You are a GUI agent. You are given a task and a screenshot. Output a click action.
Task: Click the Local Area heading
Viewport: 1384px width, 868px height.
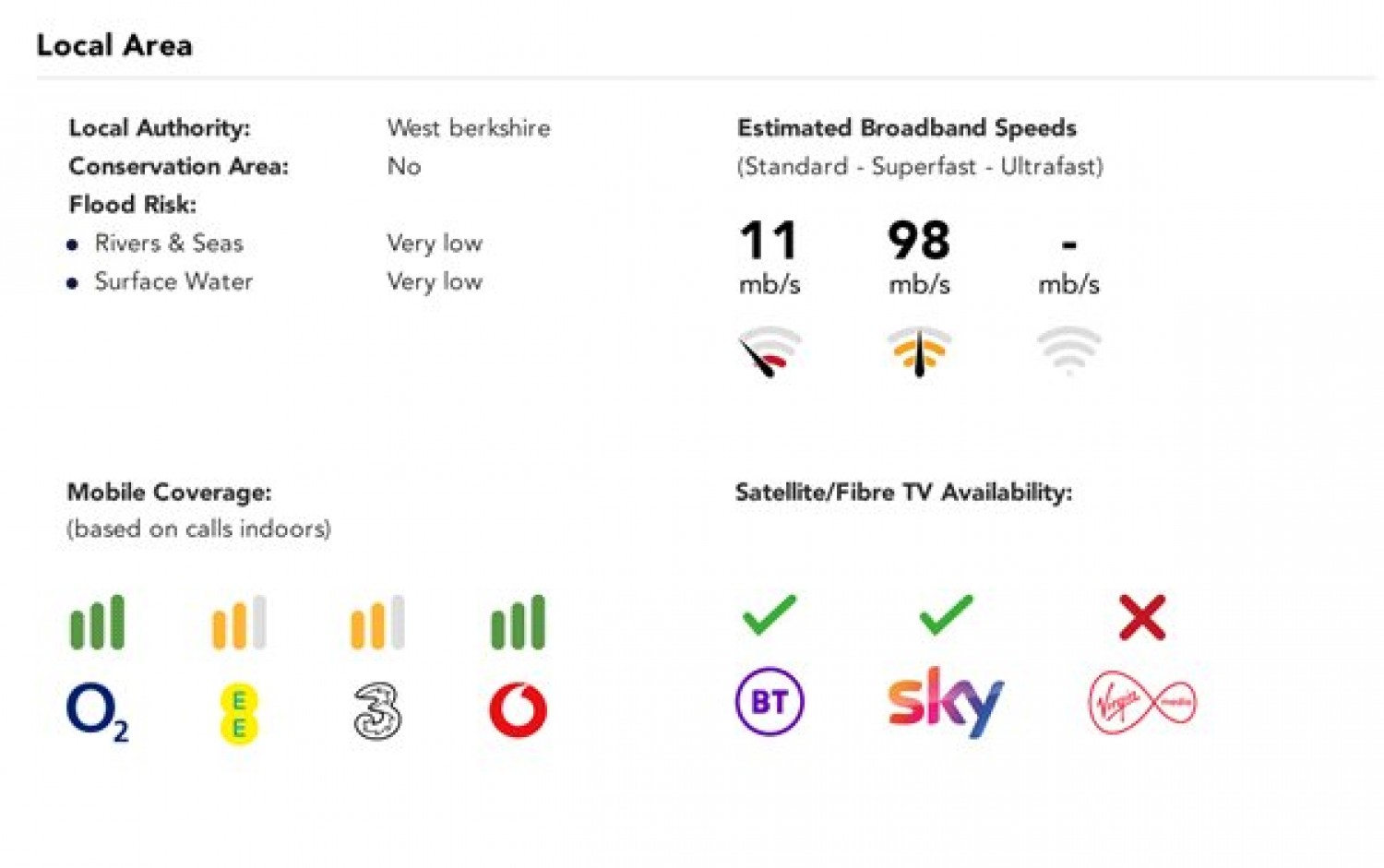click(x=114, y=45)
